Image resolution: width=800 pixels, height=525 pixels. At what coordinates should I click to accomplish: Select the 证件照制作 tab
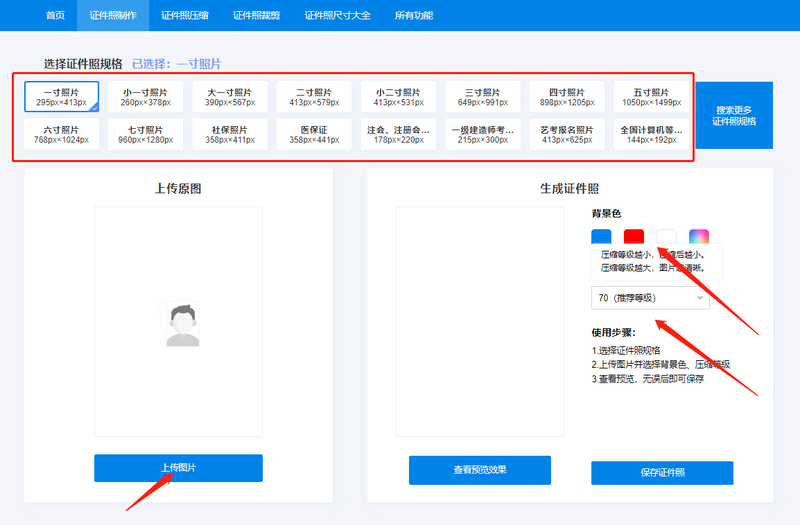click(113, 15)
